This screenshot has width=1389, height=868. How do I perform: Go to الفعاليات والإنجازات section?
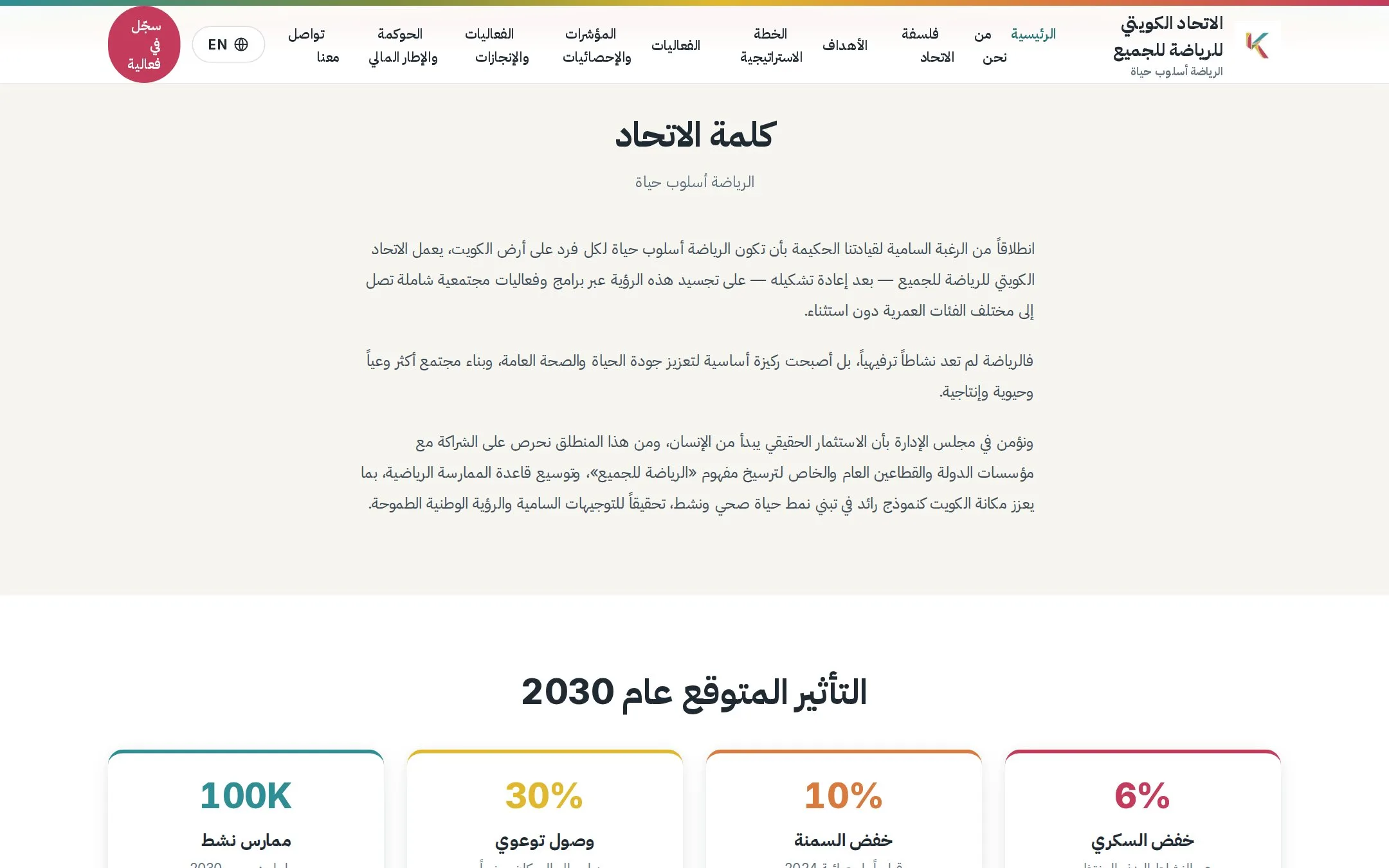click(x=498, y=45)
